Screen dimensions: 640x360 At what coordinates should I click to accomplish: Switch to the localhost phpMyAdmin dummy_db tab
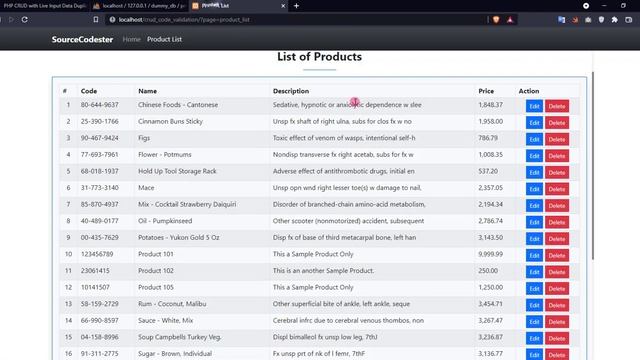[x=139, y=6]
